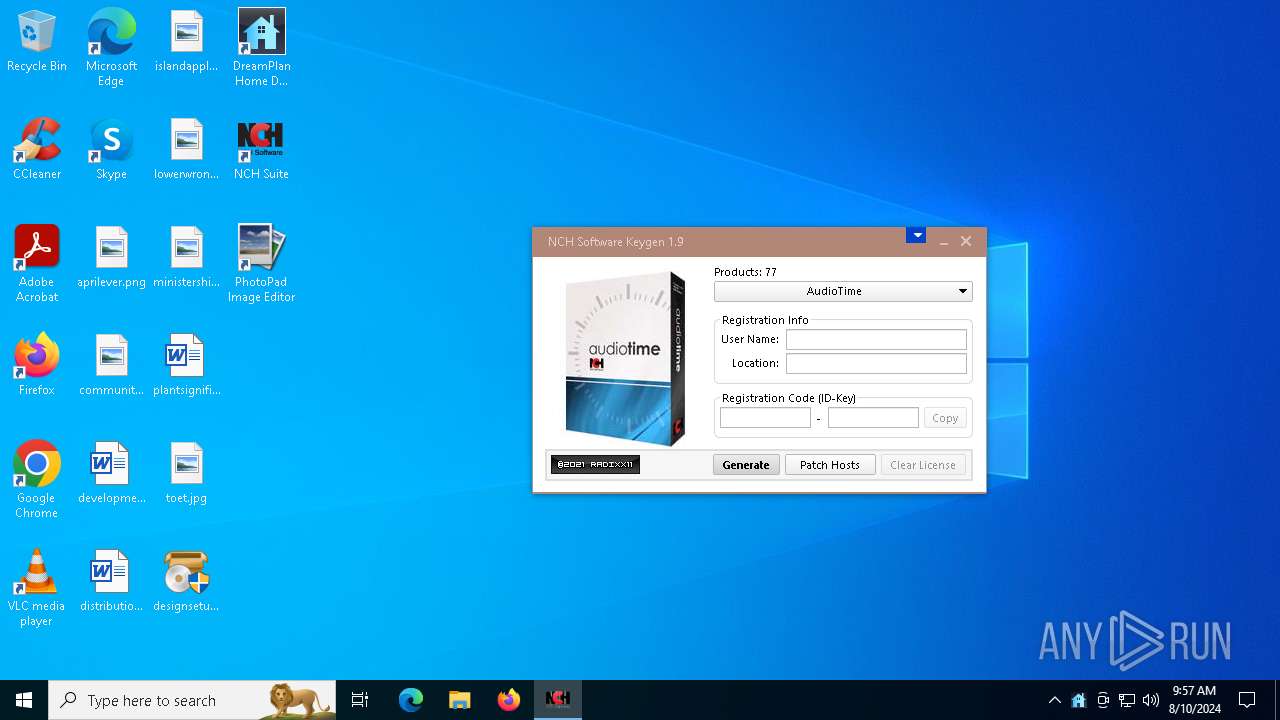Open Edge from the taskbar

tap(411, 700)
